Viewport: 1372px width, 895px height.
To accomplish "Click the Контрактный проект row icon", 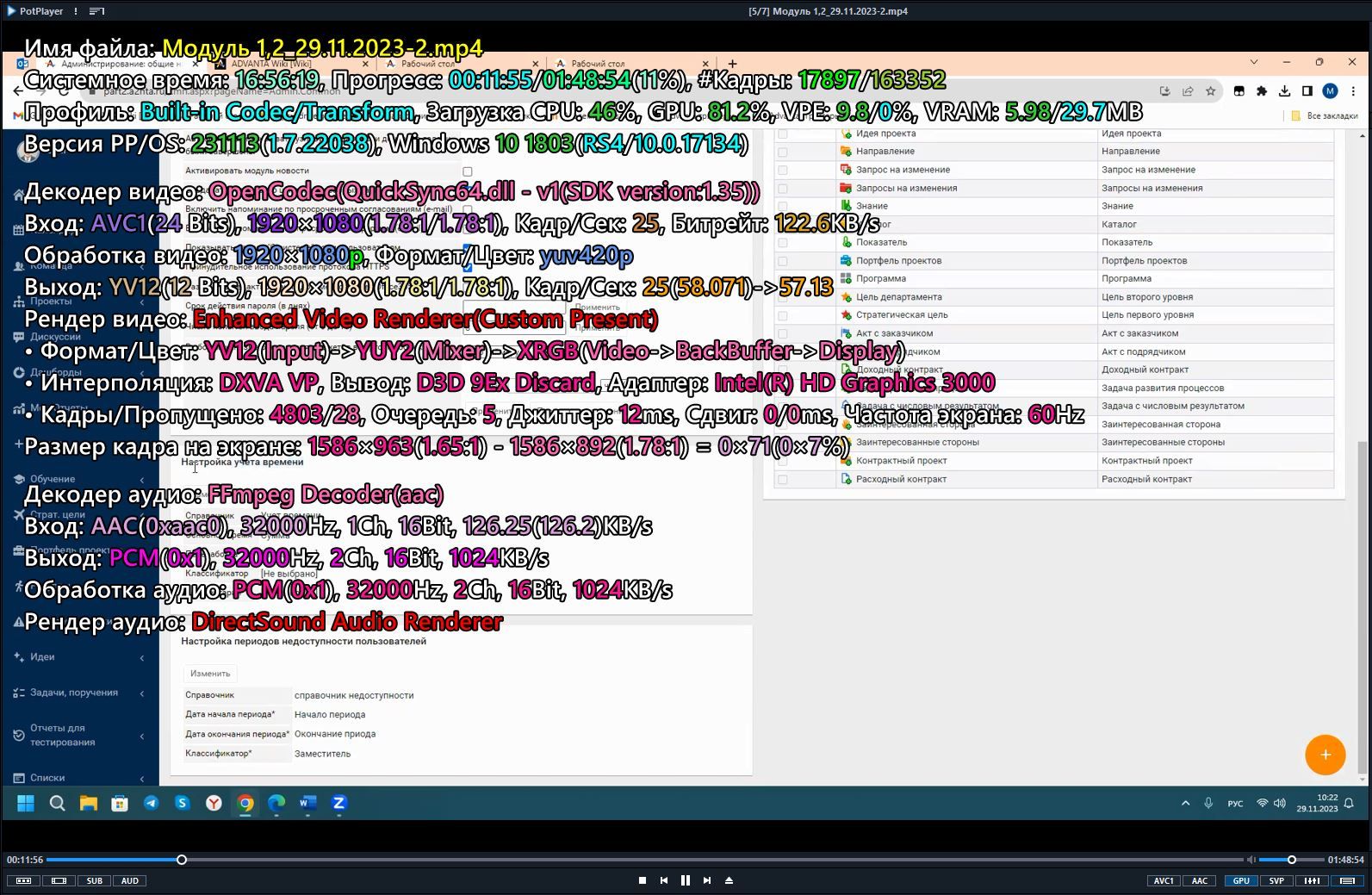I will point(846,460).
